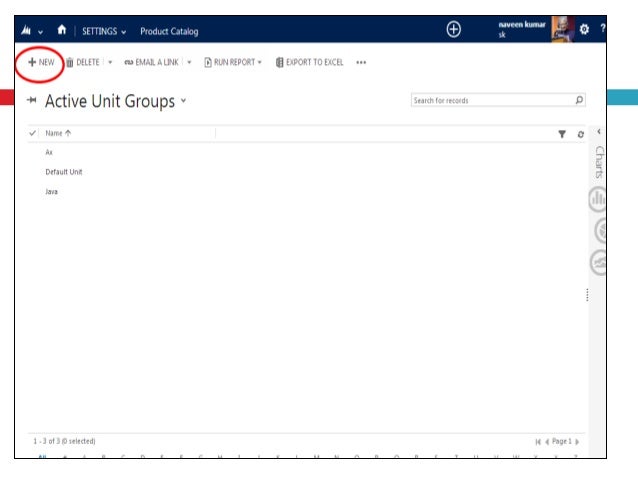Viewport: 638px width, 479px height.
Task: Expand the Charts pane arrow
Action: click(x=599, y=131)
